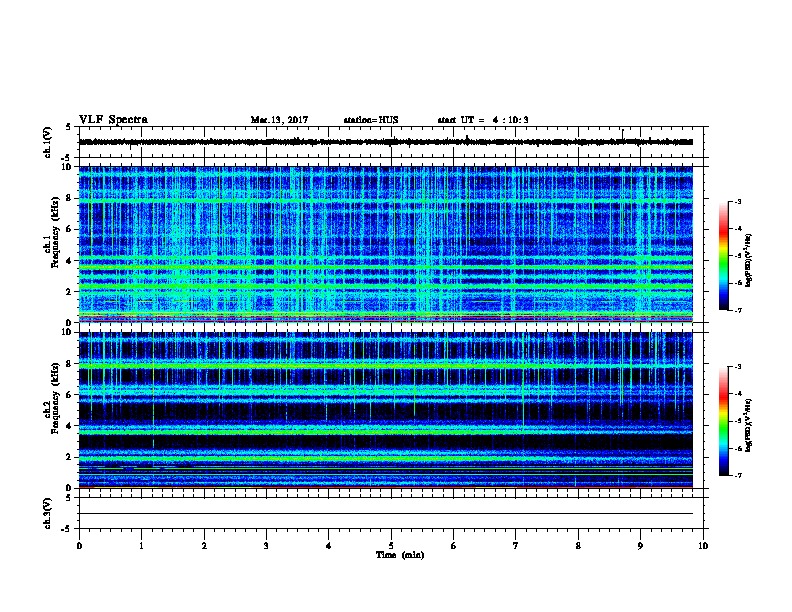
Task: Click the "-7" tick on the lower colorbar
Action: coord(738,476)
